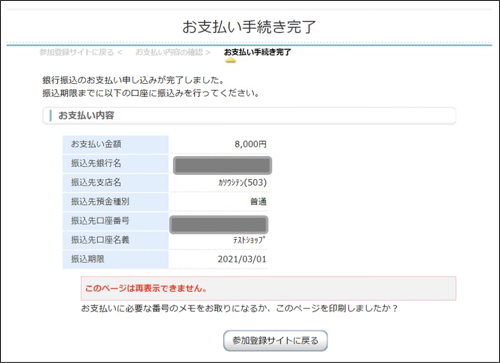This screenshot has height=363, width=500.
Task: Select the お支払い手続き完了 breadcrumb step
Action: [x=257, y=52]
